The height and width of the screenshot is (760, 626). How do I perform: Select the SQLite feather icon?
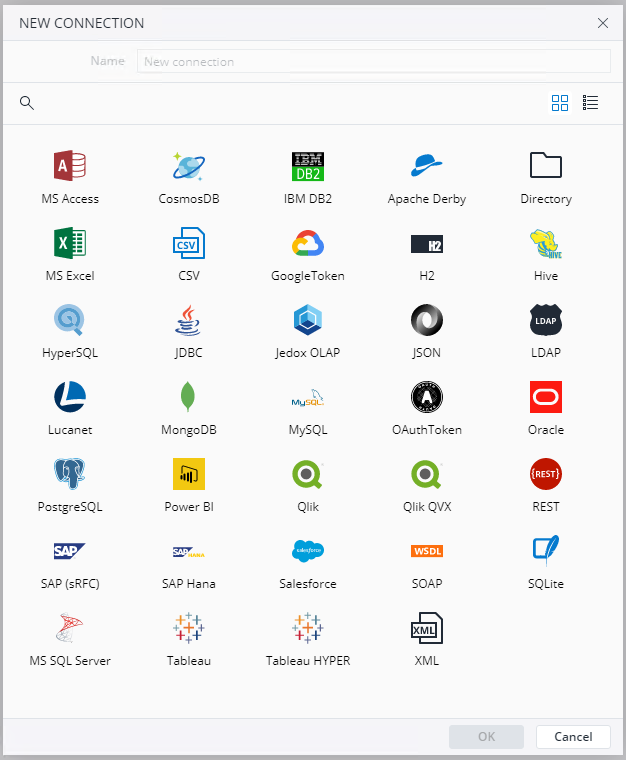coord(546,551)
